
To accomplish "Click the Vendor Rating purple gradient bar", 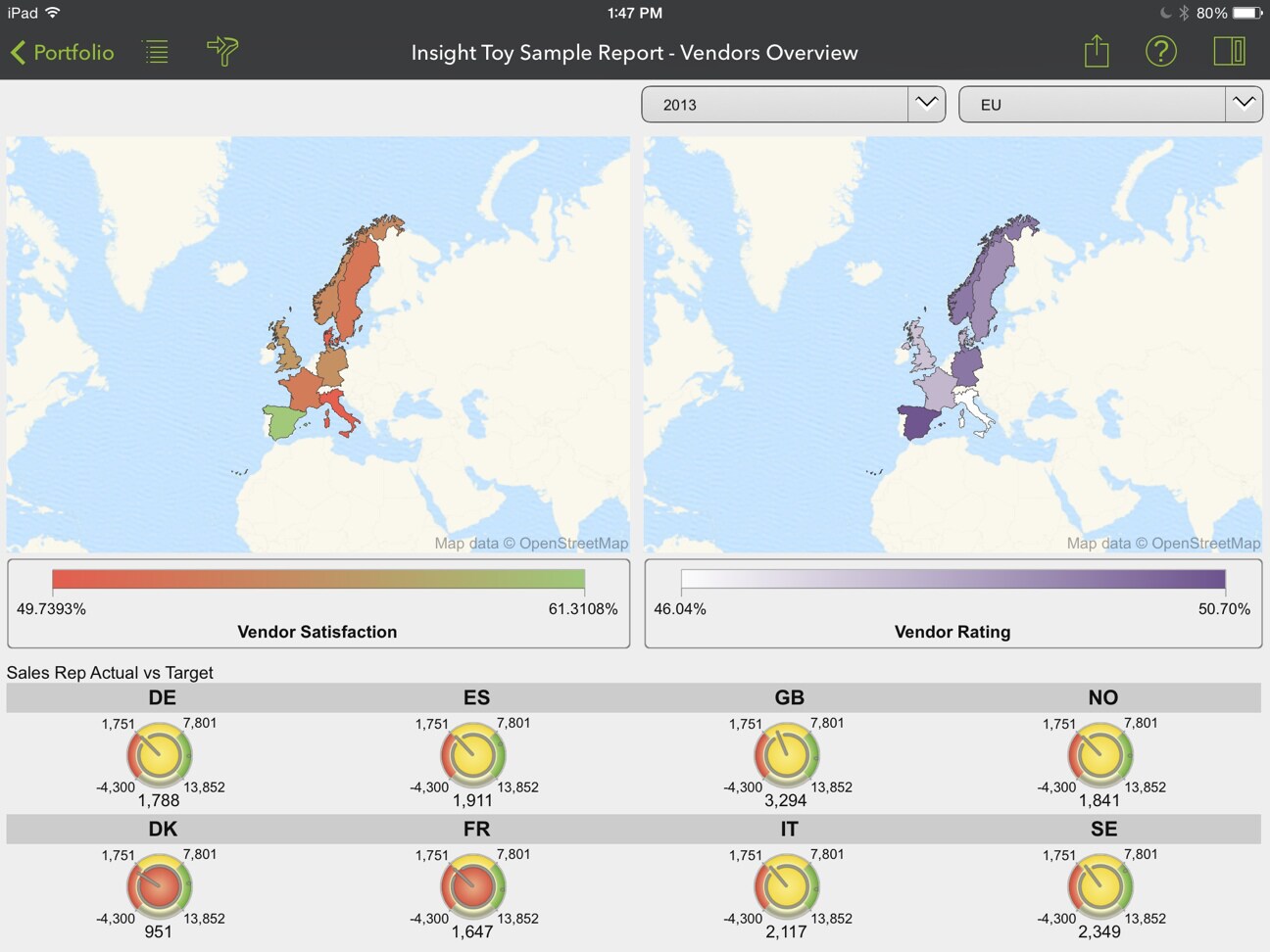I will 952,580.
